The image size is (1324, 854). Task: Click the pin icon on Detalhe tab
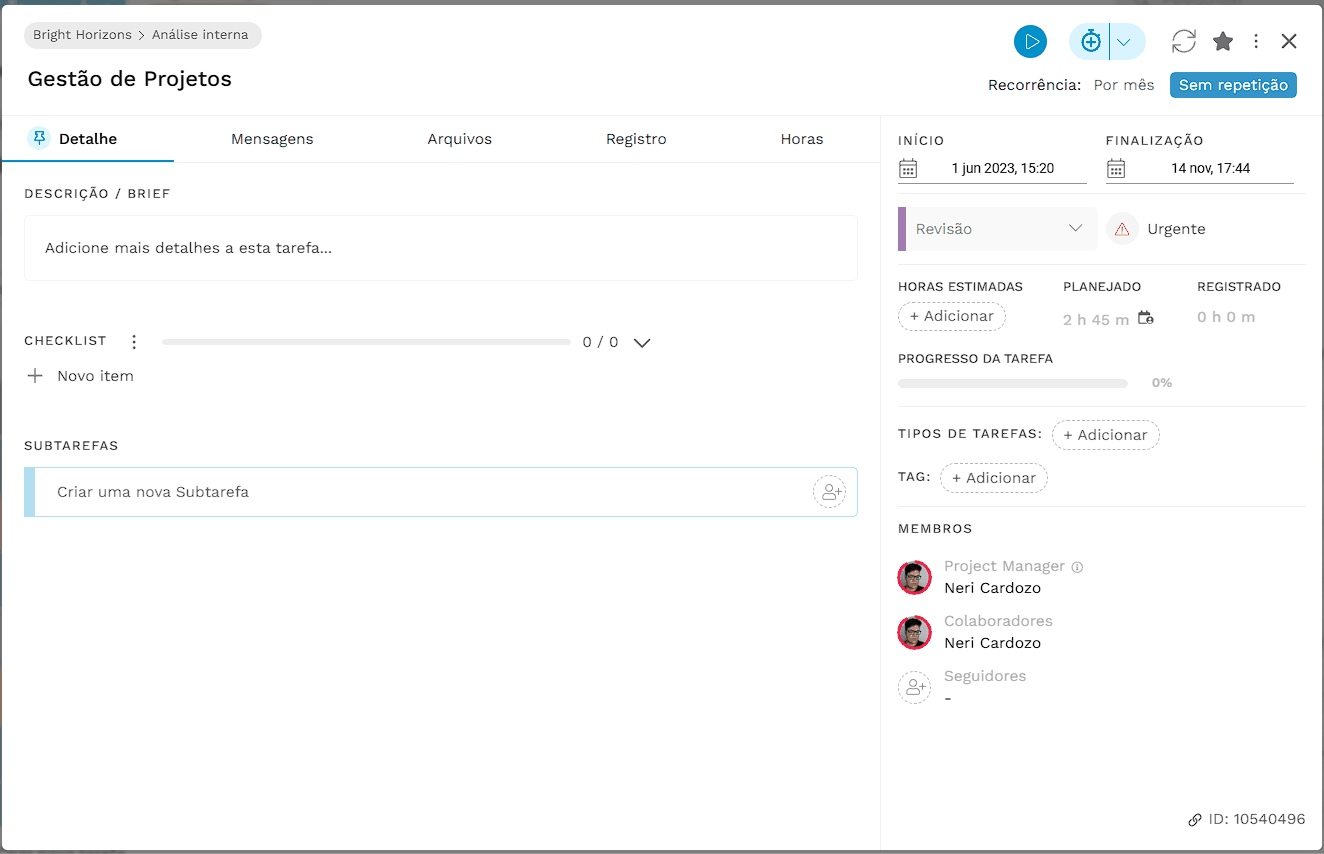pyautogui.click(x=39, y=138)
